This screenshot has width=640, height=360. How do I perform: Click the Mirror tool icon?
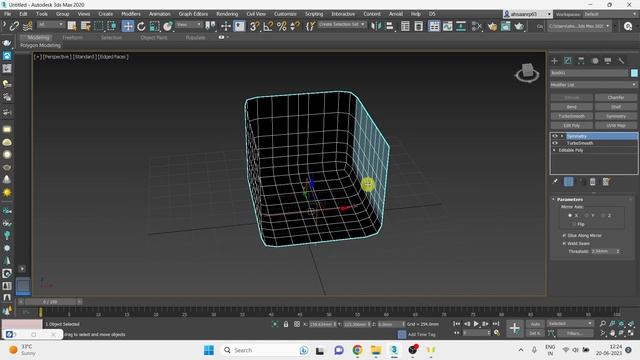(376, 26)
